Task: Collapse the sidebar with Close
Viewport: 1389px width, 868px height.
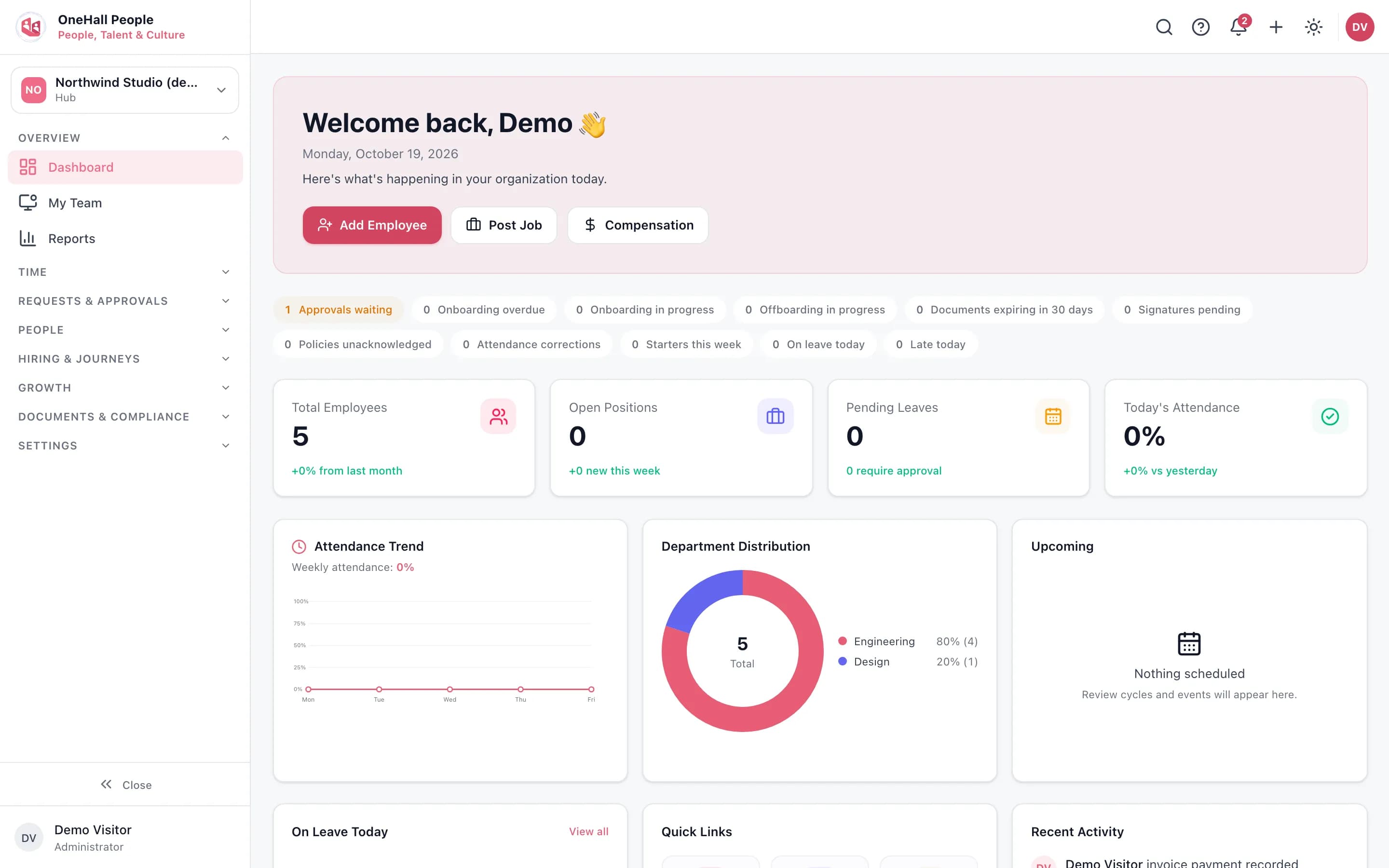Action: coord(125,785)
